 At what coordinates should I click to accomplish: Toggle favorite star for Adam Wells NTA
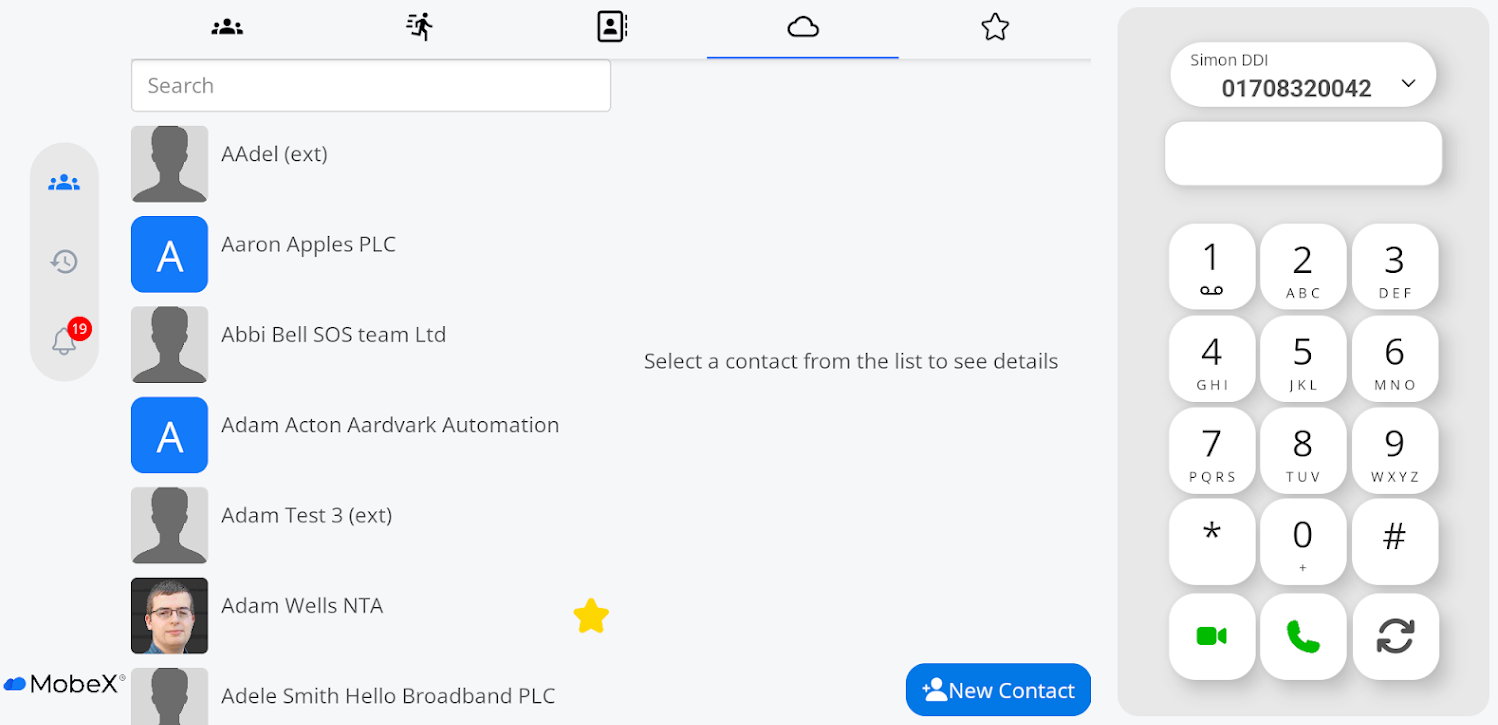(x=591, y=616)
